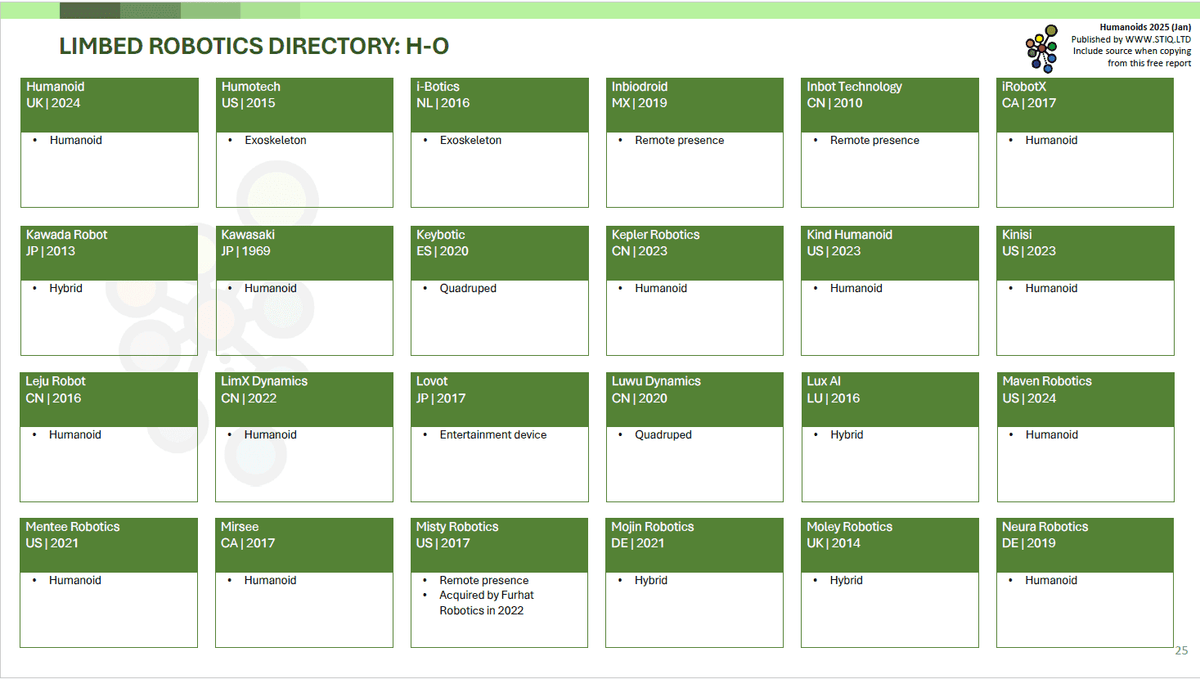
Task: Click the Lovot card title
Action: 432,382
